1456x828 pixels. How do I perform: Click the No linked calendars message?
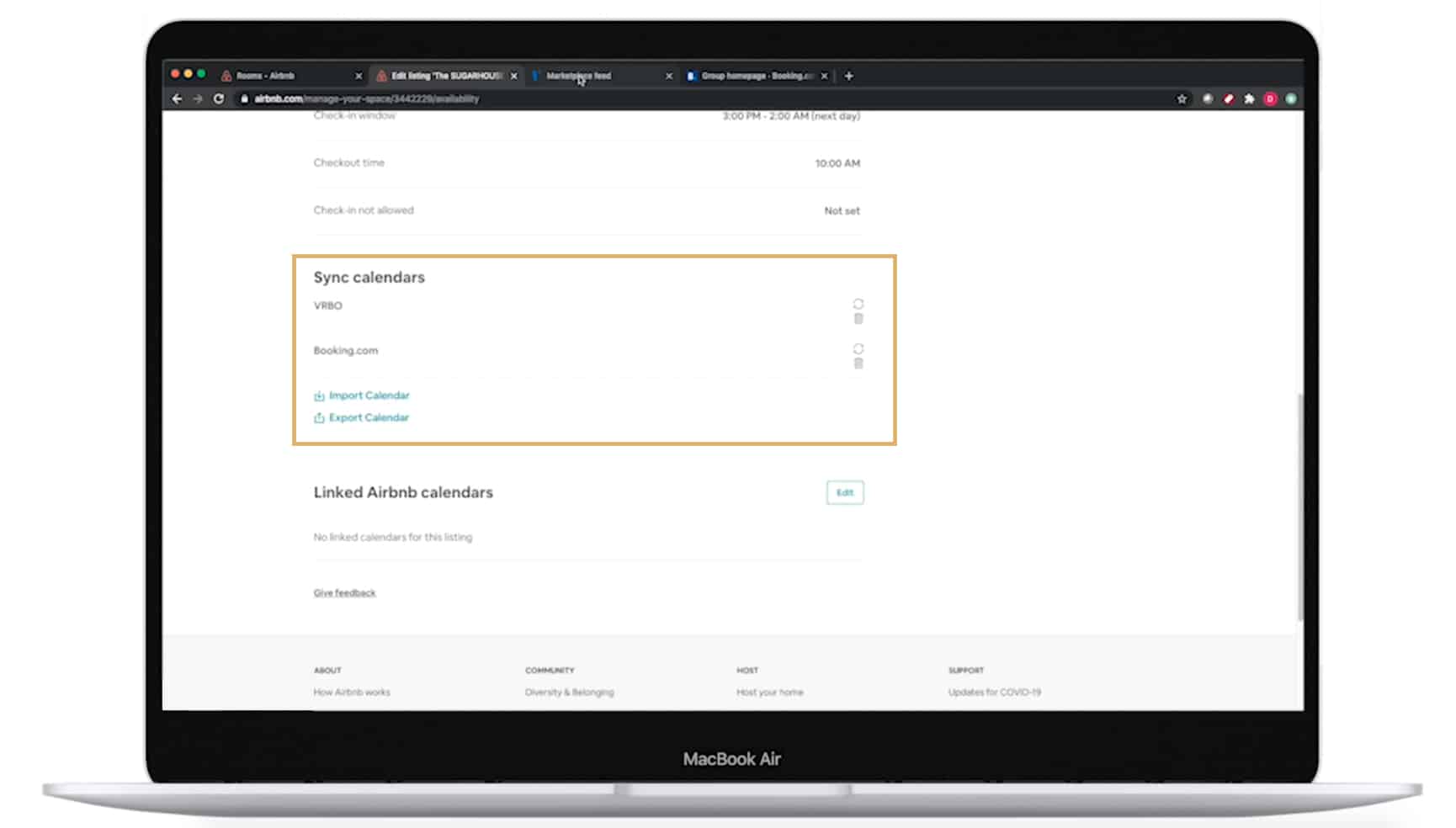point(393,537)
